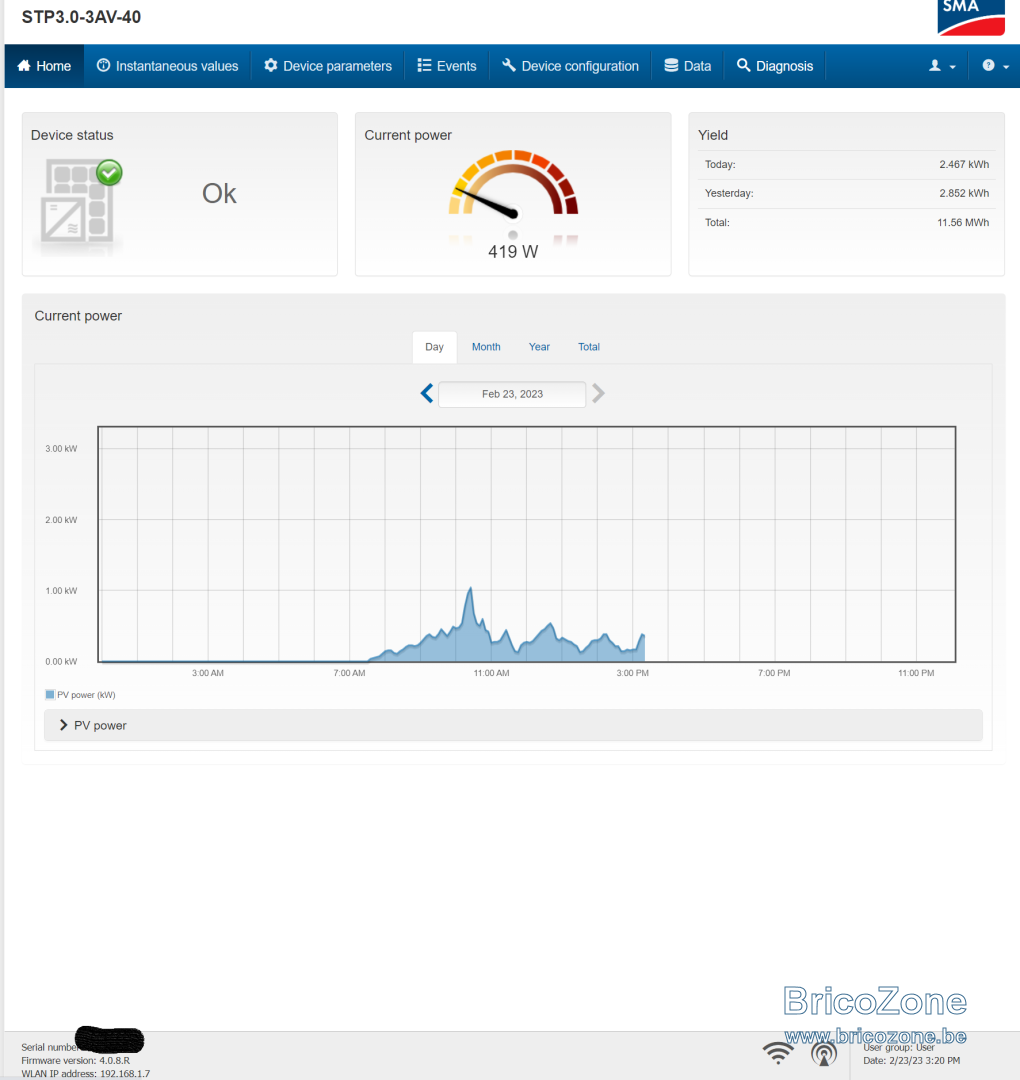Click the WLAN signal icon in the footer
The image size is (1020, 1080).
[778, 1051]
